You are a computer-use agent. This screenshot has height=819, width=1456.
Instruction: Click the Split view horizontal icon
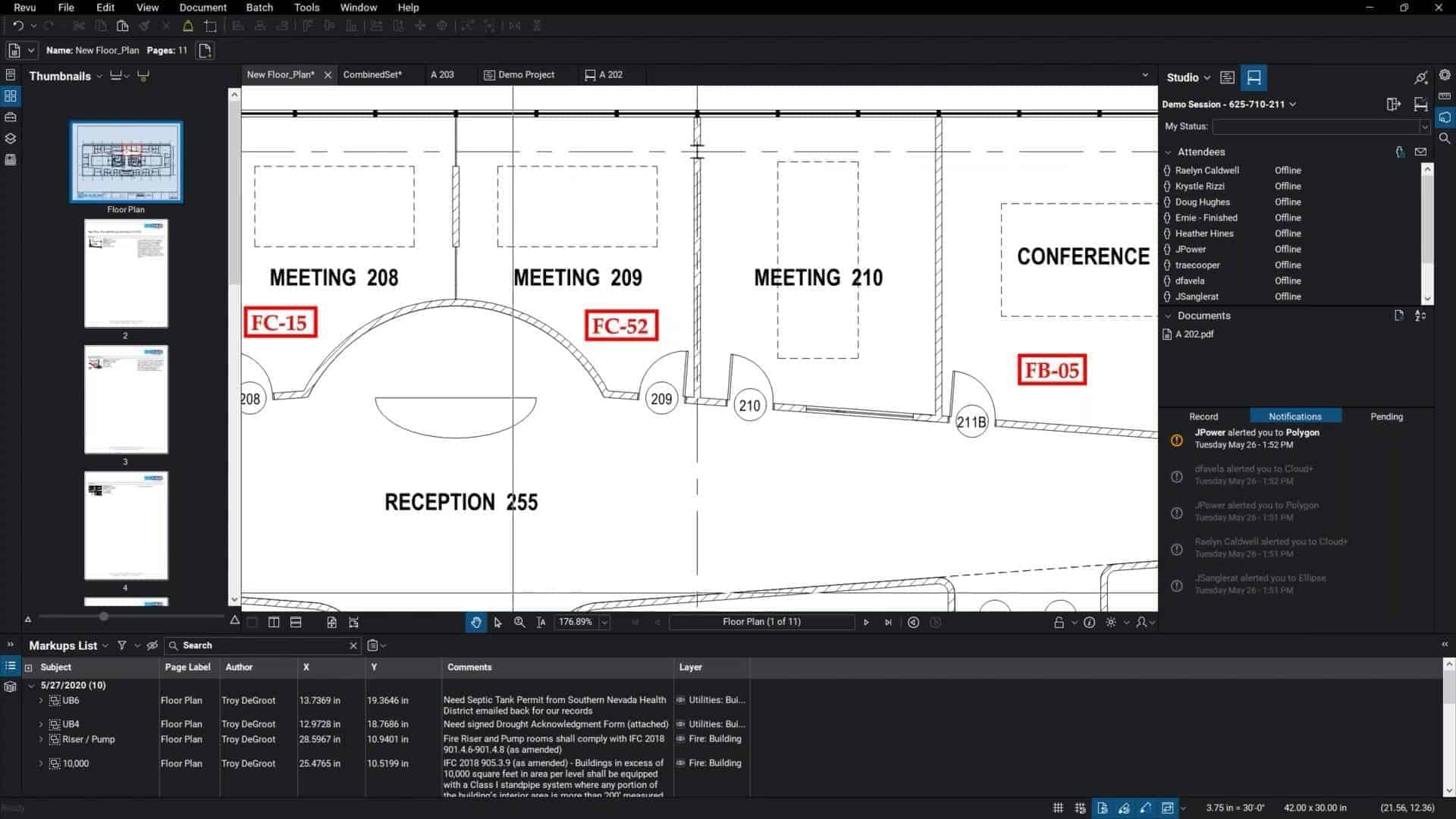[296, 622]
